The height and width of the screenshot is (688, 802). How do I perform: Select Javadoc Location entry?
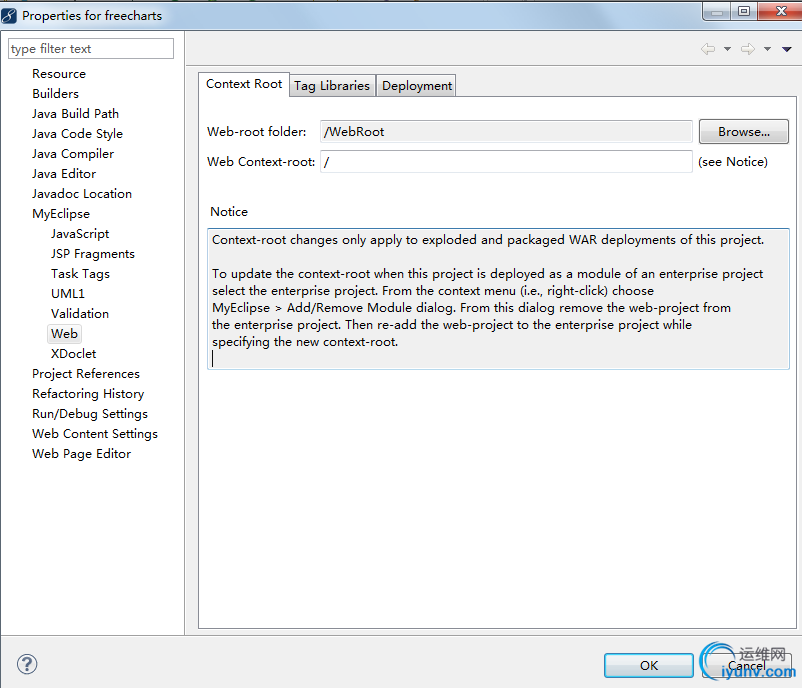tap(82, 193)
